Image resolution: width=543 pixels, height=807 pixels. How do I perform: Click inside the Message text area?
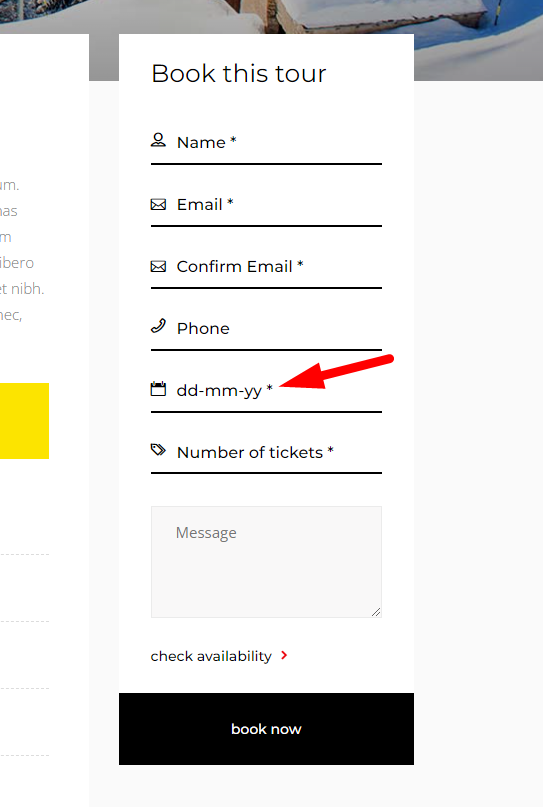(266, 562)
